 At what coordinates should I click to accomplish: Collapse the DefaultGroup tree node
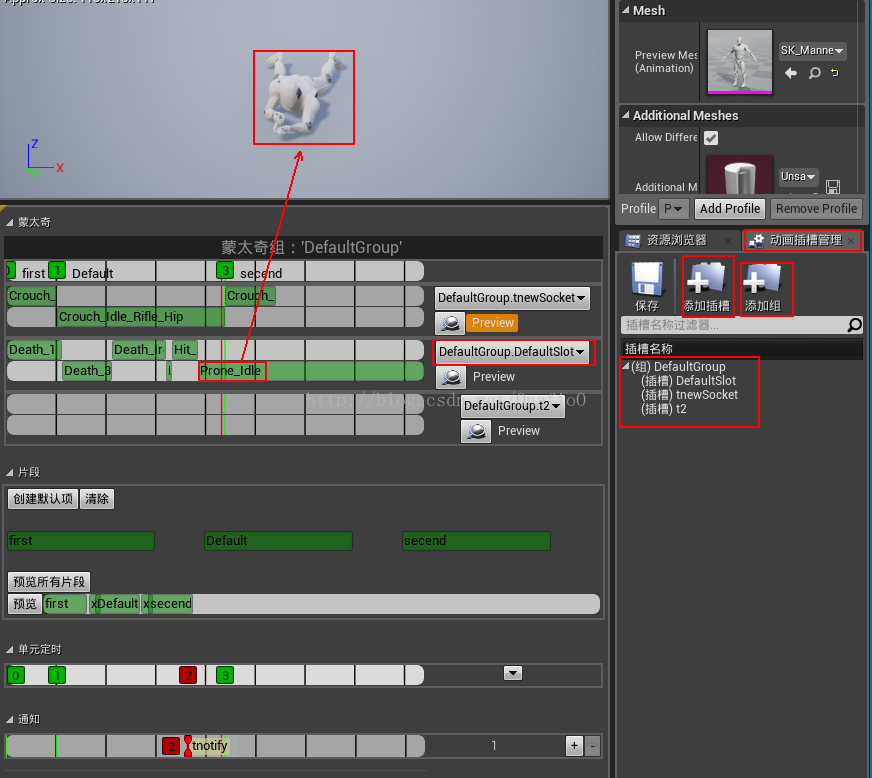point(626,366)
